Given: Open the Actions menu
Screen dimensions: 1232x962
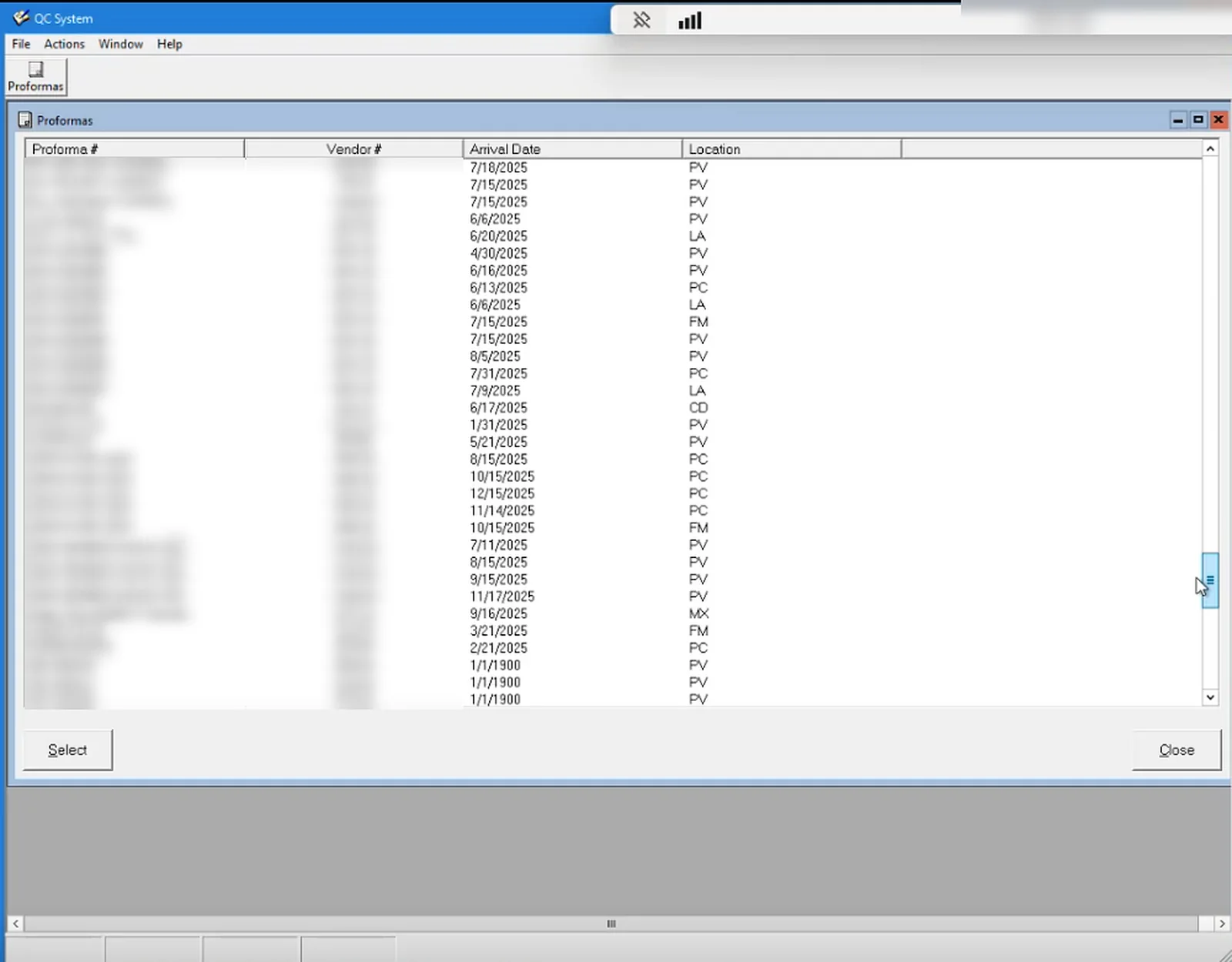Looking at the screenshot, I should 64,44.
